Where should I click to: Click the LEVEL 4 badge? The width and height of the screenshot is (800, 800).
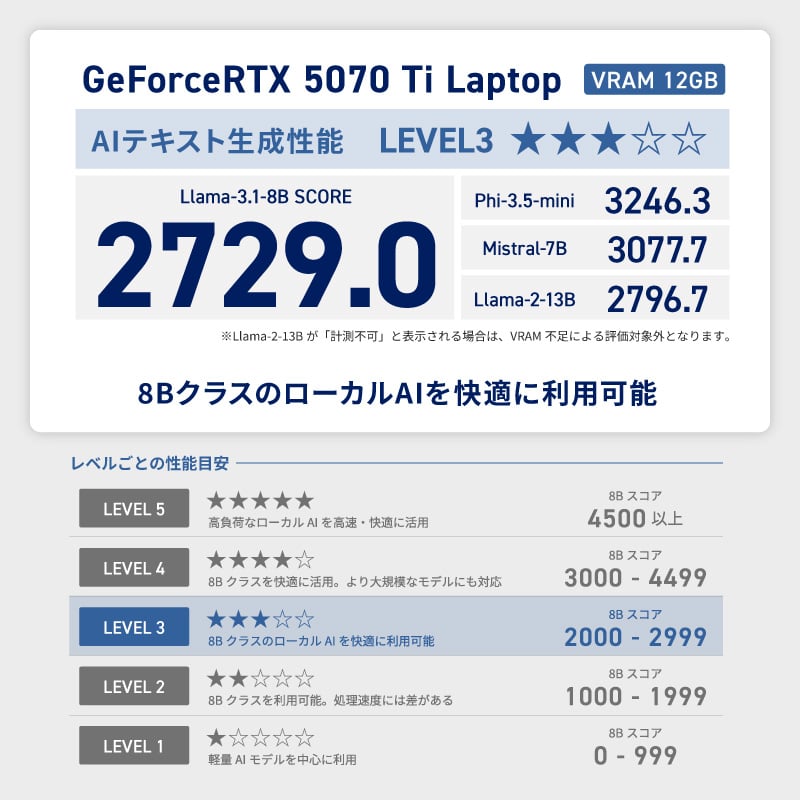pyautogui.click(x=134, y=567)
